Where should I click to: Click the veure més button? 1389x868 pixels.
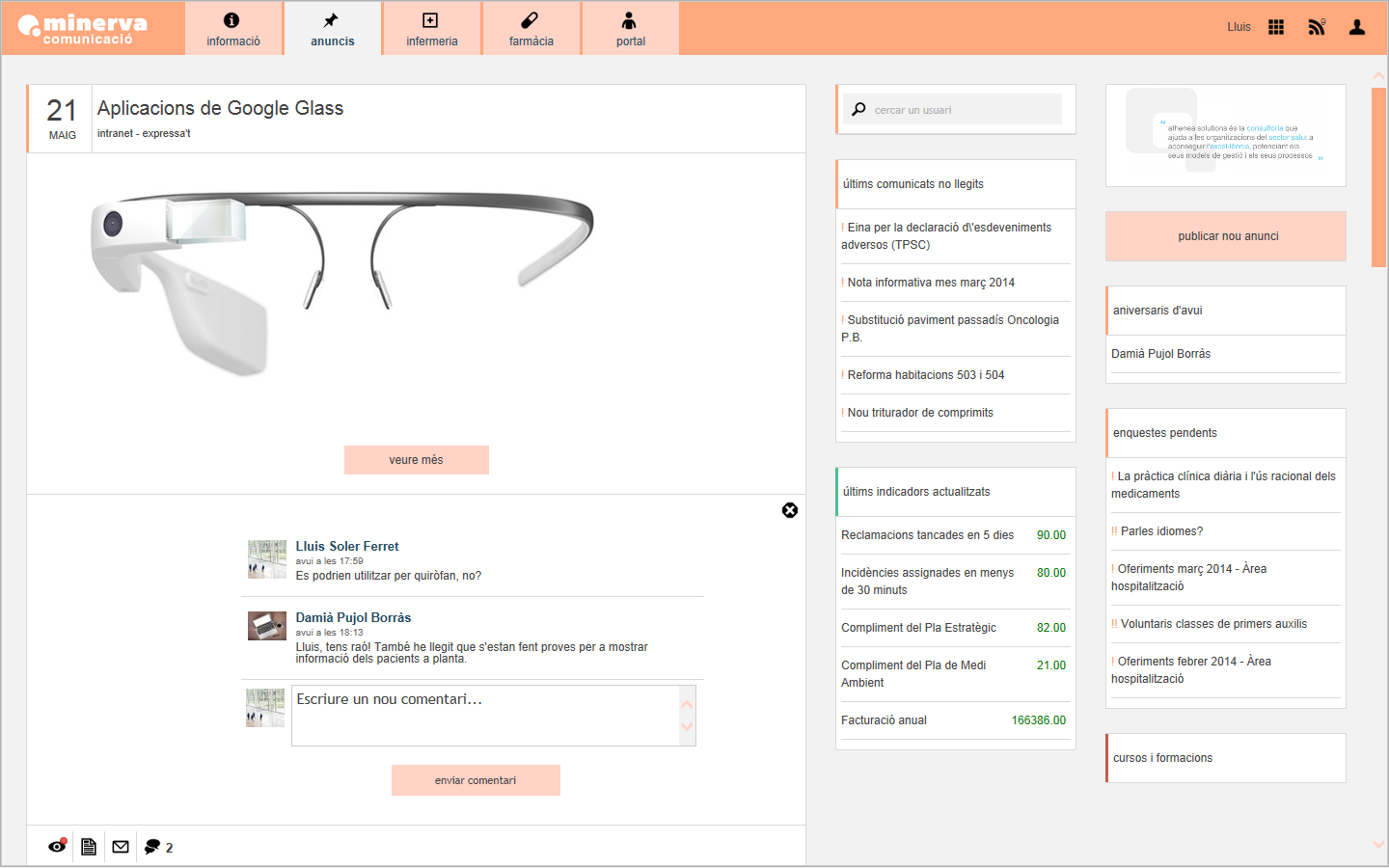[417, 460]
